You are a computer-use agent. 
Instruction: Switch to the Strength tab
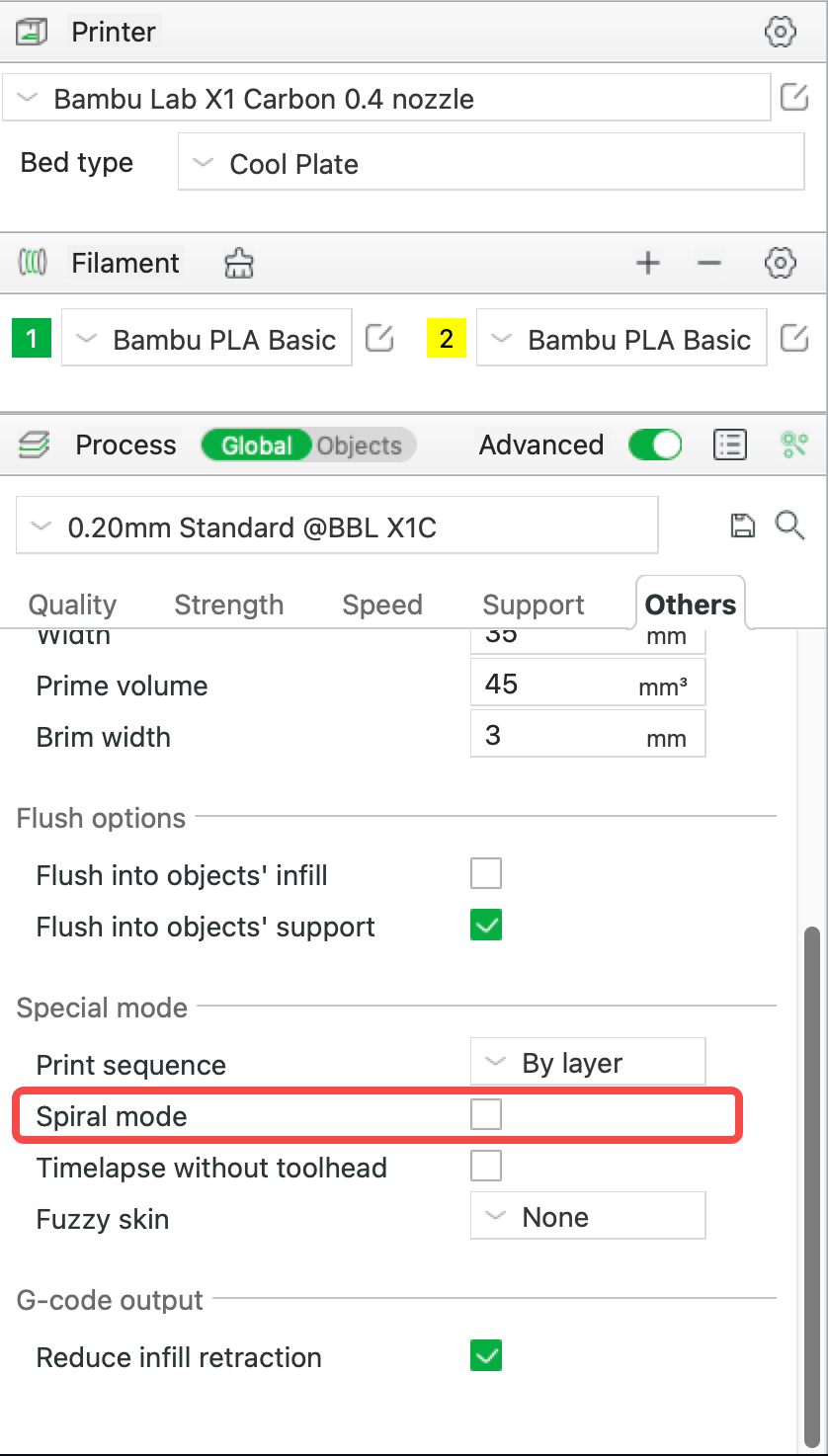tap(228, 604)
